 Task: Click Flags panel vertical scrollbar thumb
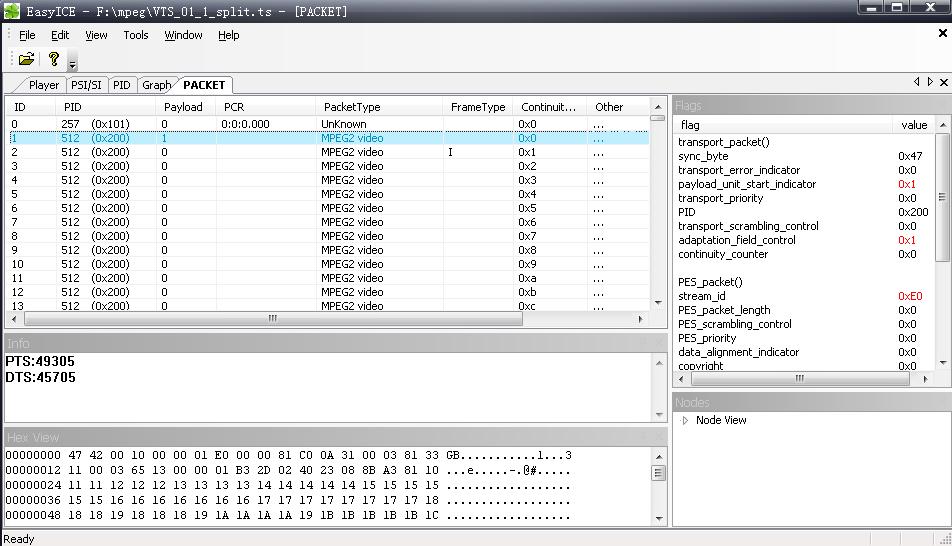tap(942, 197)
